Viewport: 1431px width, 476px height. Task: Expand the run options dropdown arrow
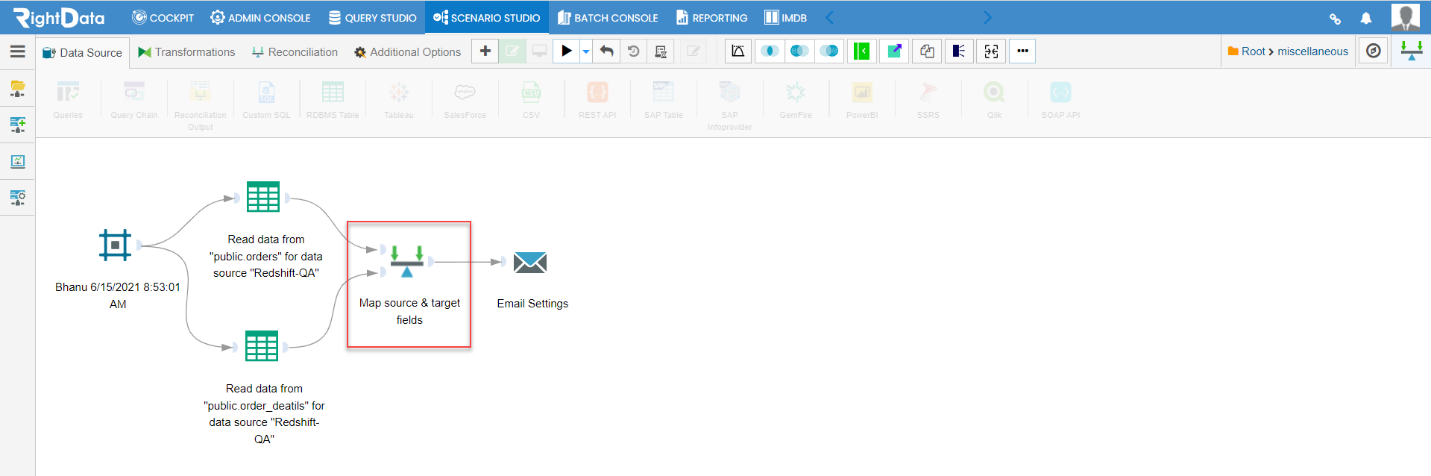pos(586,51)
